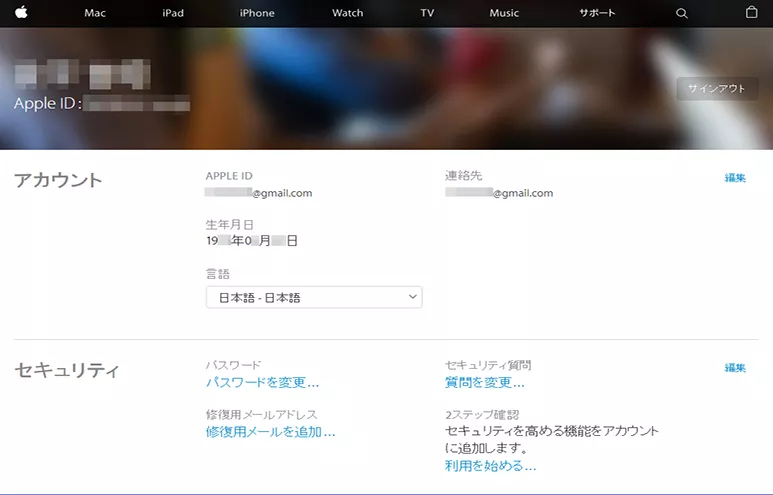Click 利用を始める under 2ステップ確認
The width and height of the screenshot is (773, 495).
tap(490, 466)
